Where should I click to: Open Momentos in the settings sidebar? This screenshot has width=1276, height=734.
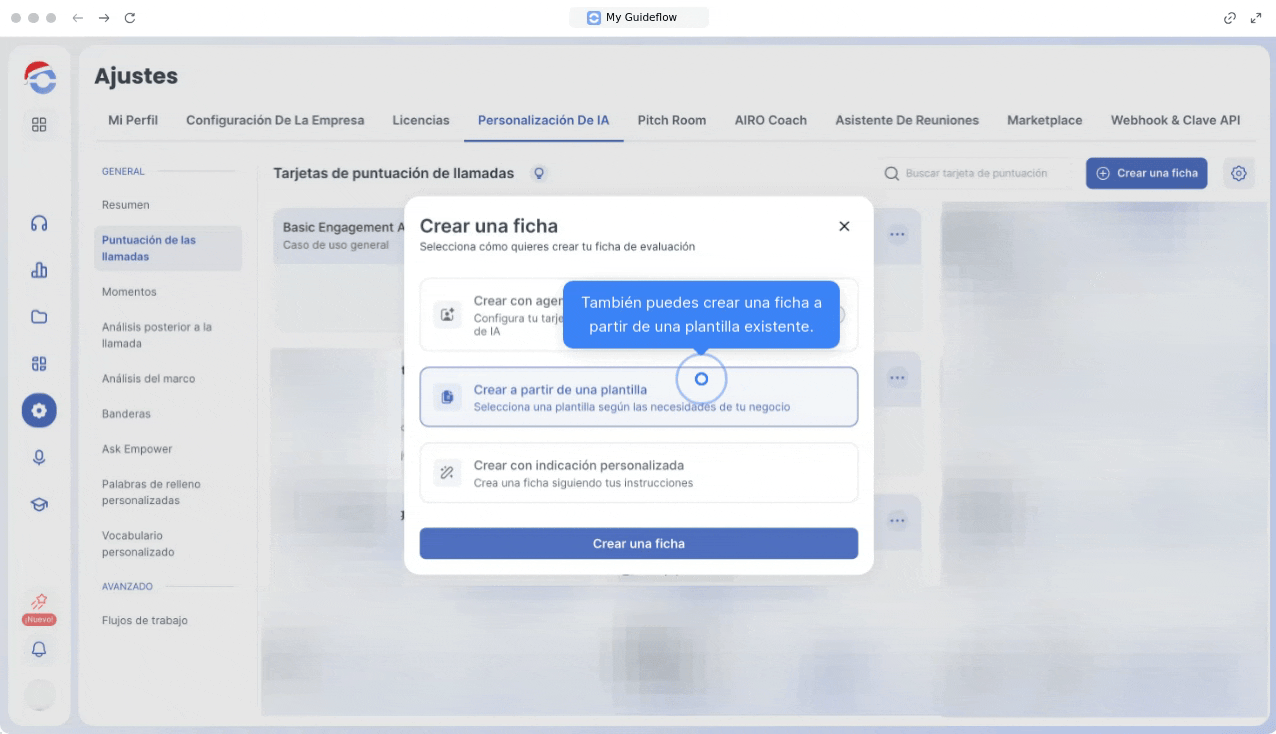(129, 292)
